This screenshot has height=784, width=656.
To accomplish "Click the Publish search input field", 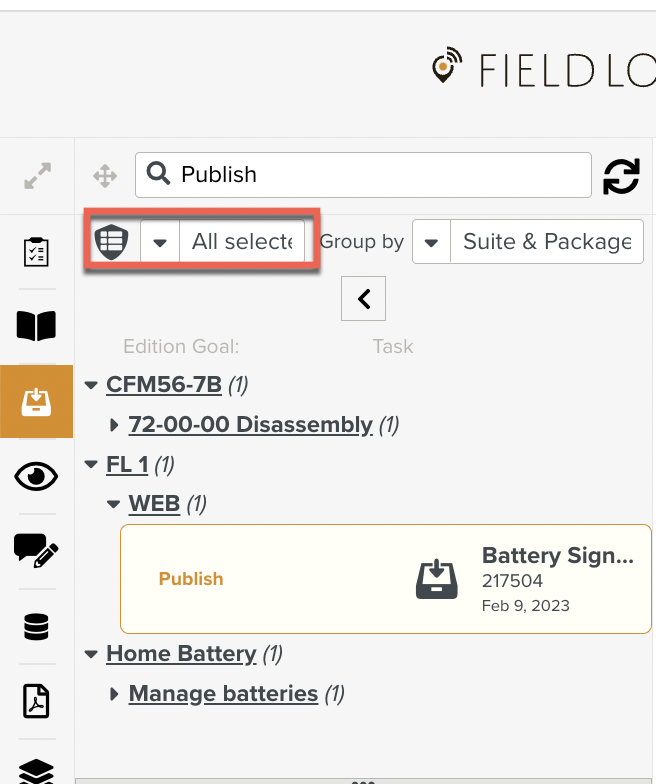I will pyautogui.click(x=380, y=175).
